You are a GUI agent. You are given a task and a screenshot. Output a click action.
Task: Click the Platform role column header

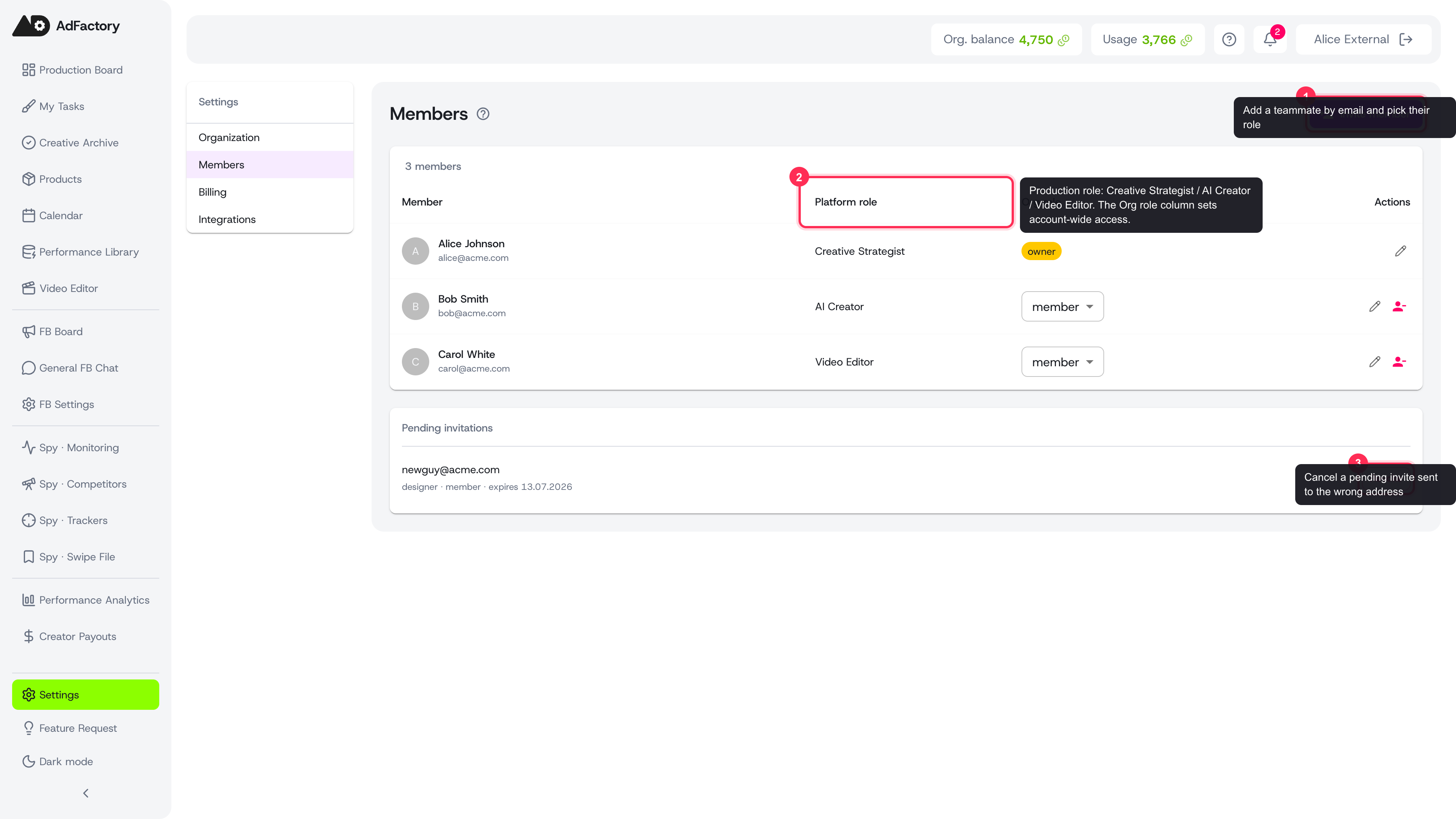pyautogui.click(x=846, y=202)
